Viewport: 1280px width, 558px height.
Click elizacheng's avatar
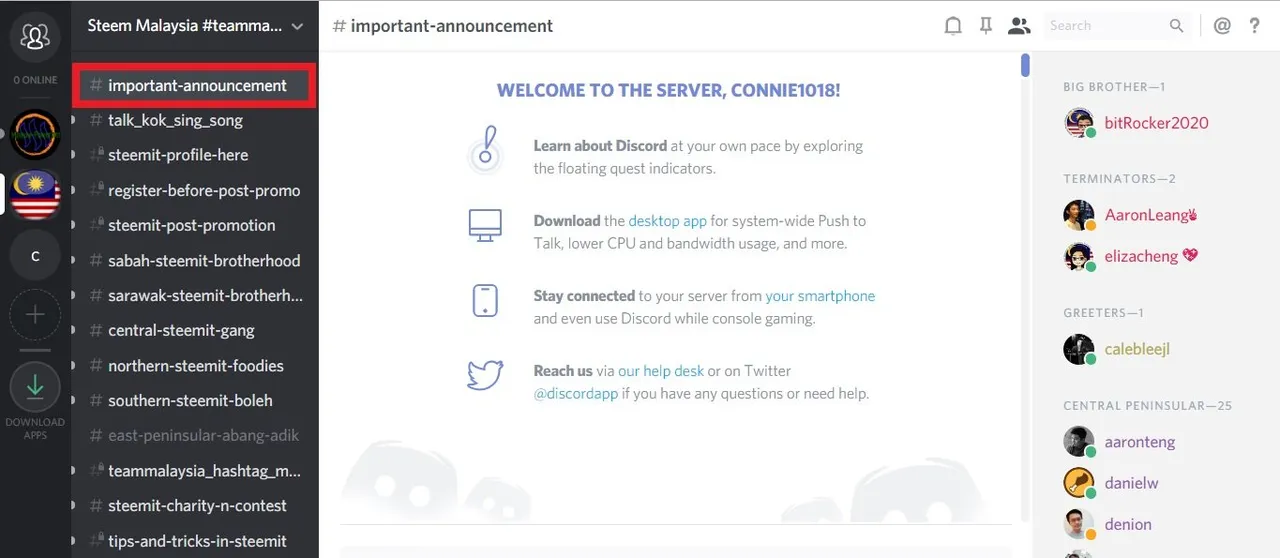[x=1079, y=256]
